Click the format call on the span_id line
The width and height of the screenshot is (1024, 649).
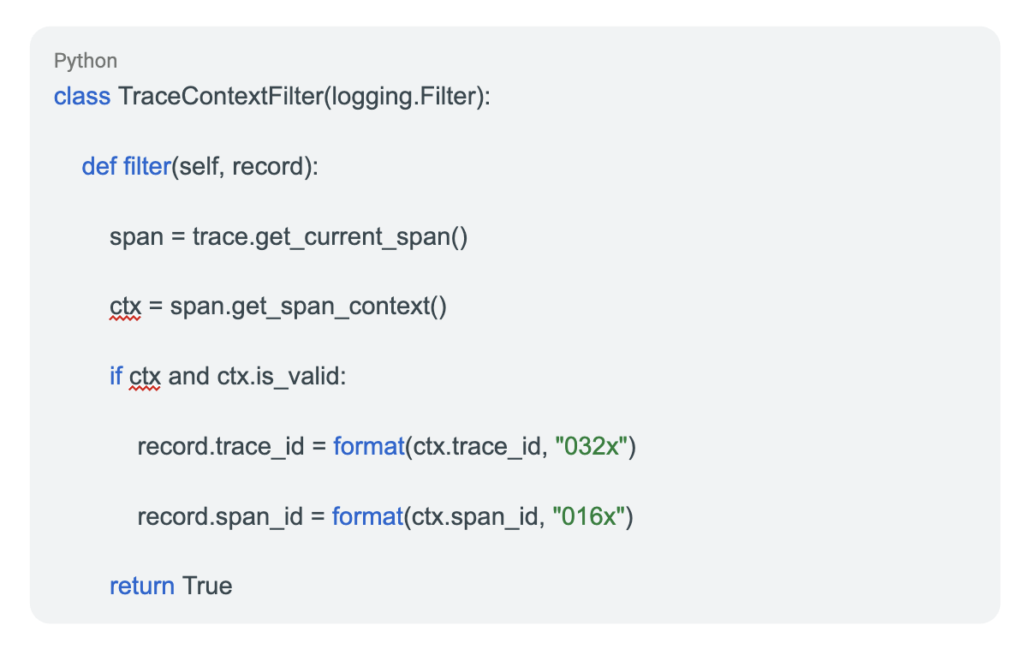click(368, 516)
